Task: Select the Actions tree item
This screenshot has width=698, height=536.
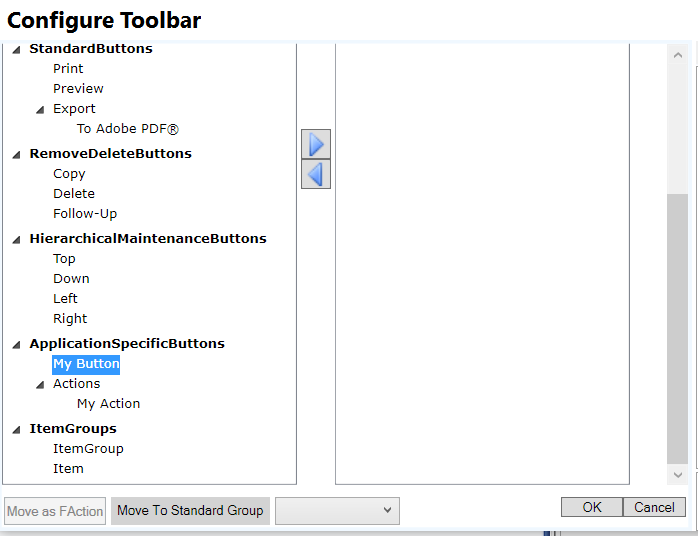Action: coord(77,384)
